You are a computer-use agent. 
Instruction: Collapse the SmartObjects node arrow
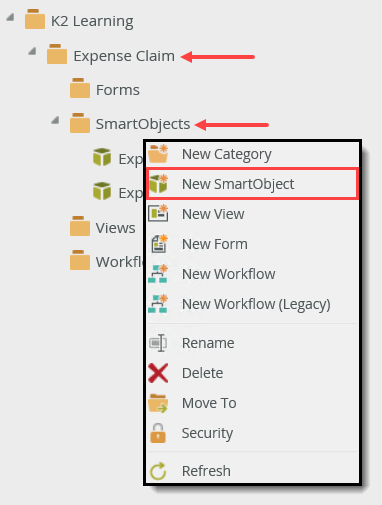click(55, 120)
